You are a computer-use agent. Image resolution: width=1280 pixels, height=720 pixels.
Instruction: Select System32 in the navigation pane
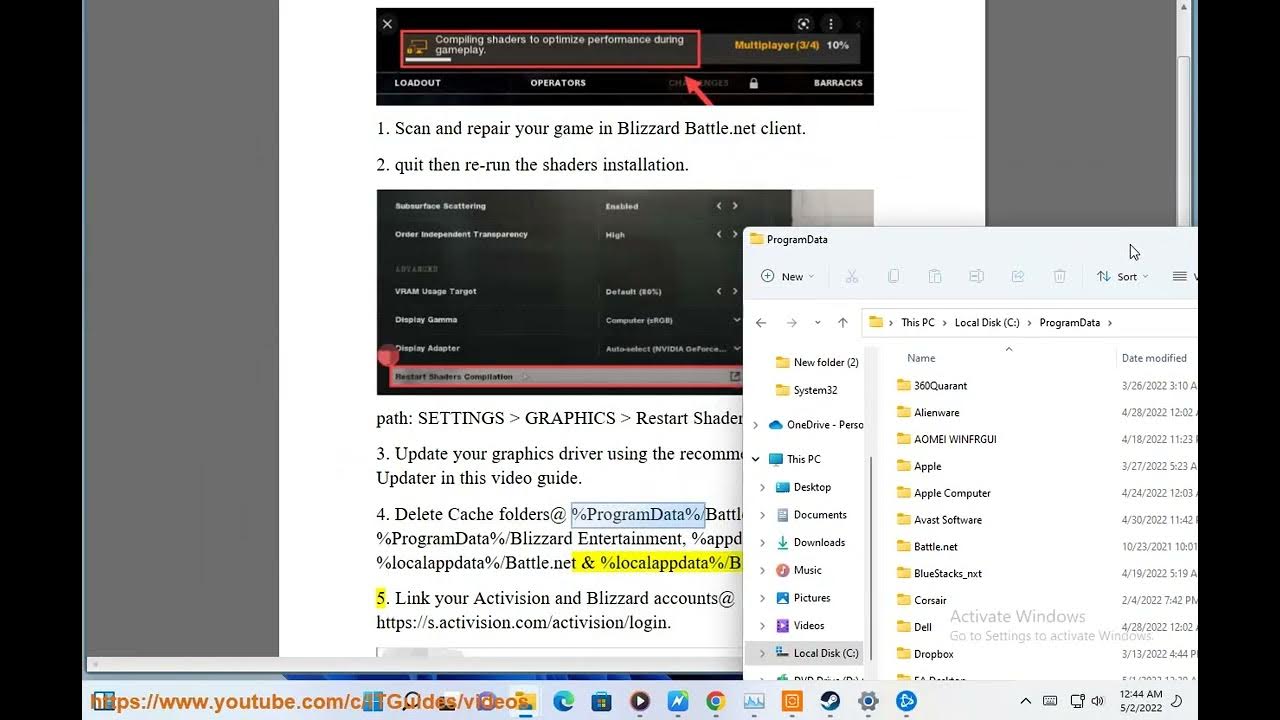[x=806, y=390]
